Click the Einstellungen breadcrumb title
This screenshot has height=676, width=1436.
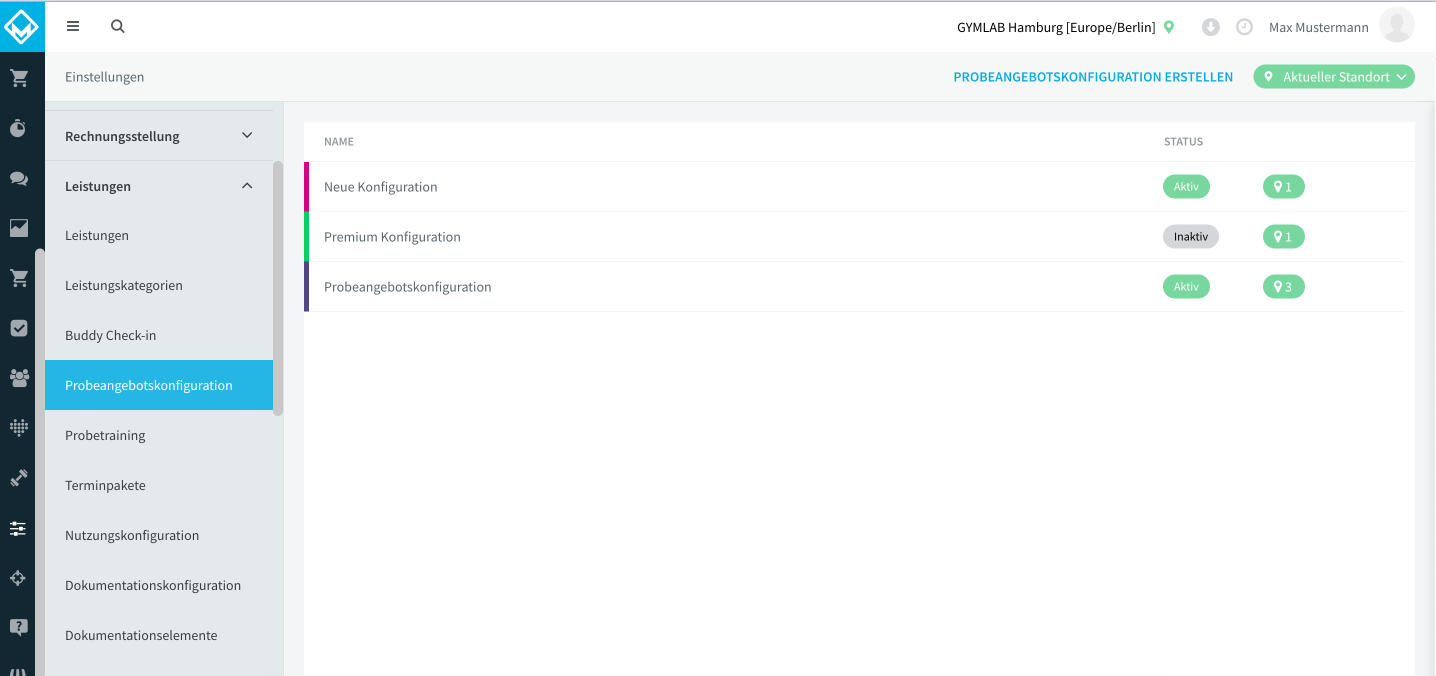(105, 77)
